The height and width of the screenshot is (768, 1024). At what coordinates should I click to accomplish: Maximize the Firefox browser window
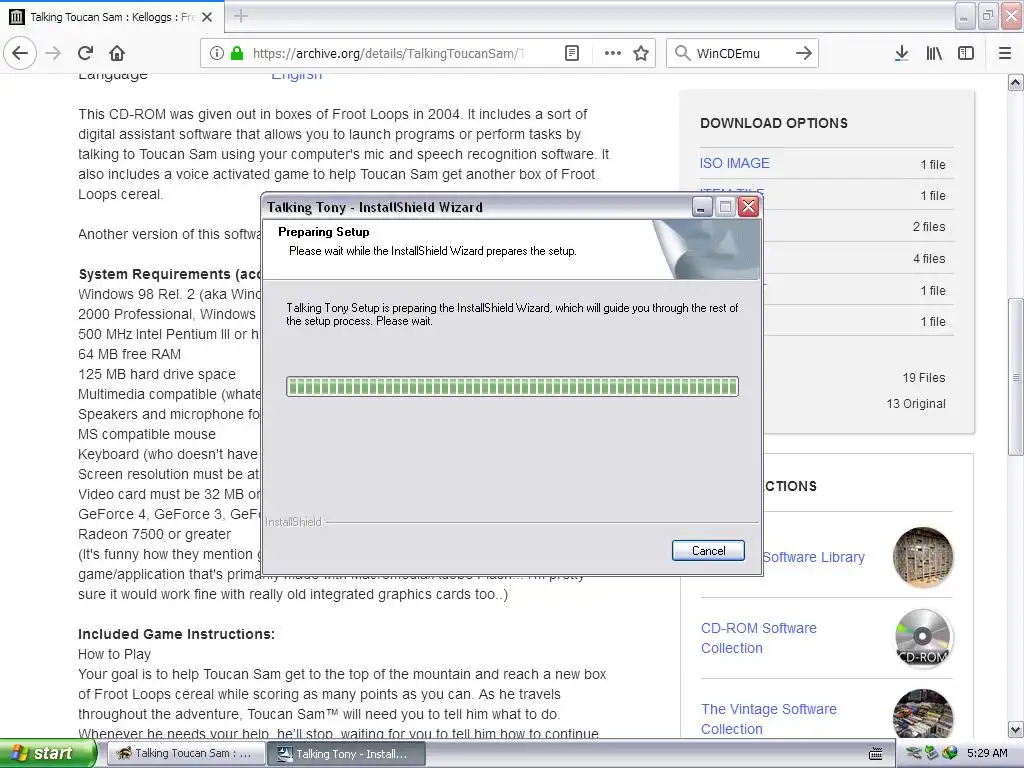(987, 16)
